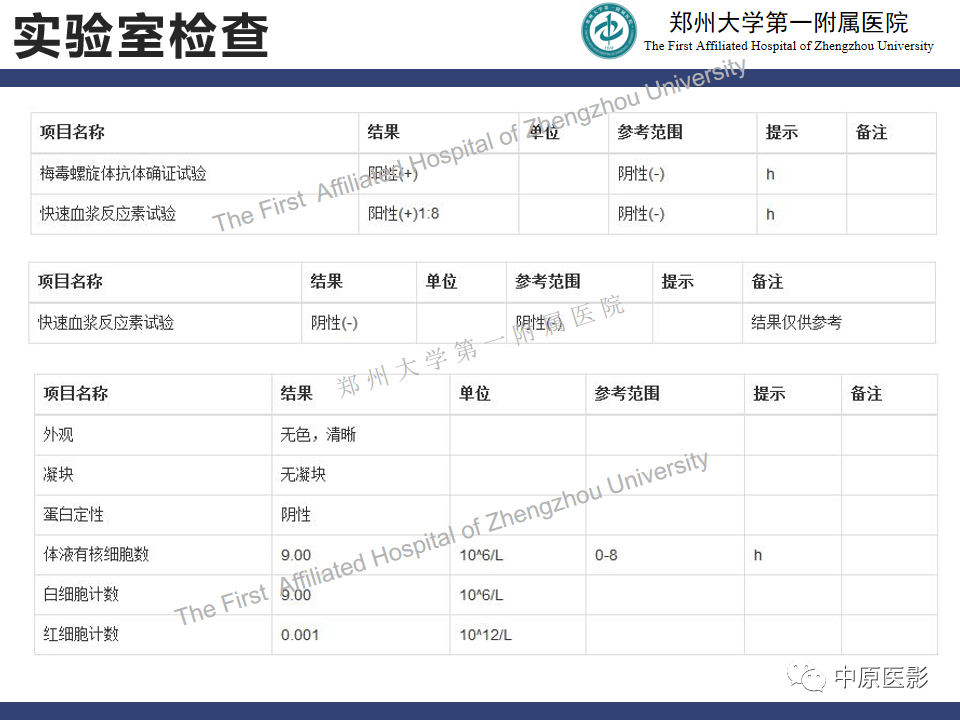960x720 pixels.
Task: Click the hospital name 郑州大学第一附属医院
Action: pyautogui.click(x=789, y=23)
